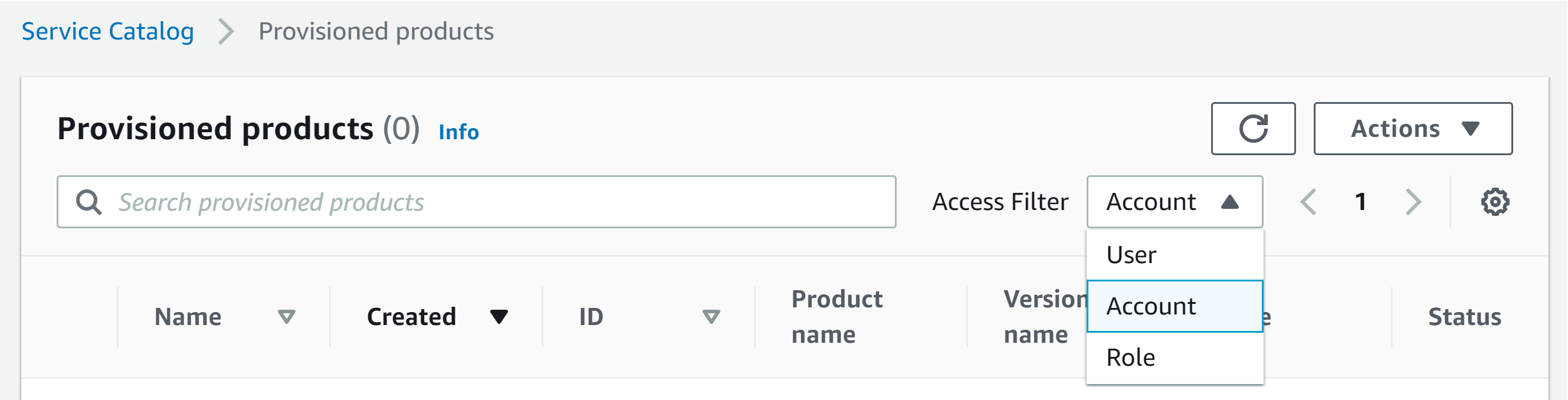The height and width of the screenshot is (400, 1568).
Task: Sort results using the ID column arrow
Action: coord(710,316)
